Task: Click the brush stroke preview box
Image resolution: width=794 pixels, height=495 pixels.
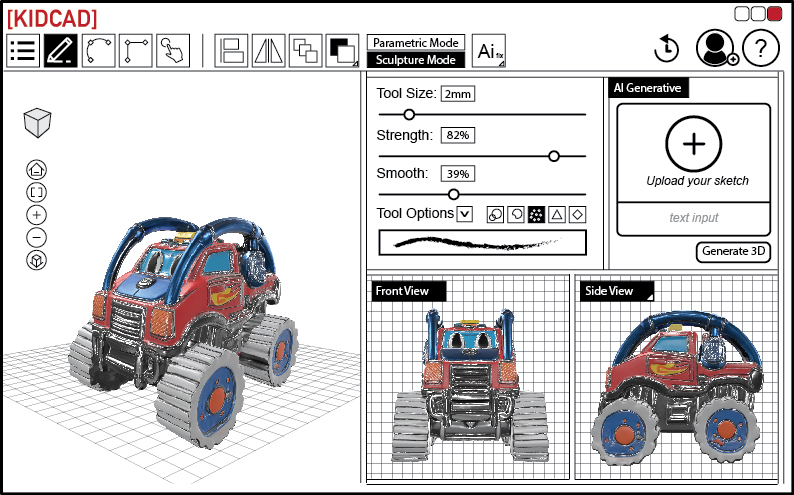Action: (483, 243)
